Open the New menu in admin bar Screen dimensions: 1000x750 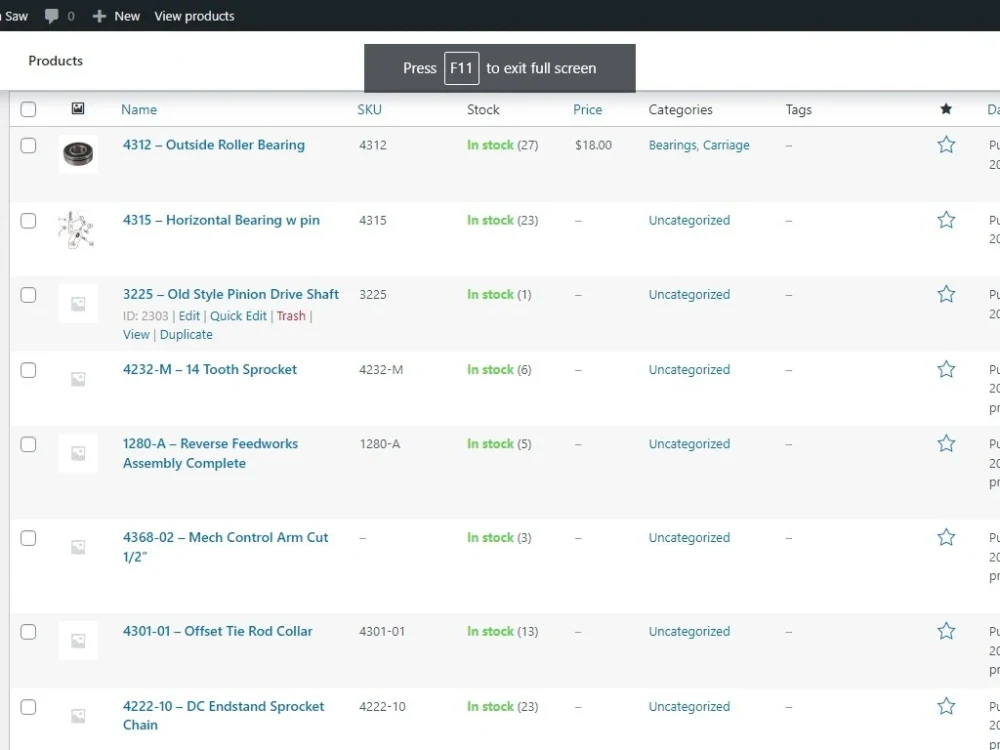pyautogui.click(x=116, y=16)
